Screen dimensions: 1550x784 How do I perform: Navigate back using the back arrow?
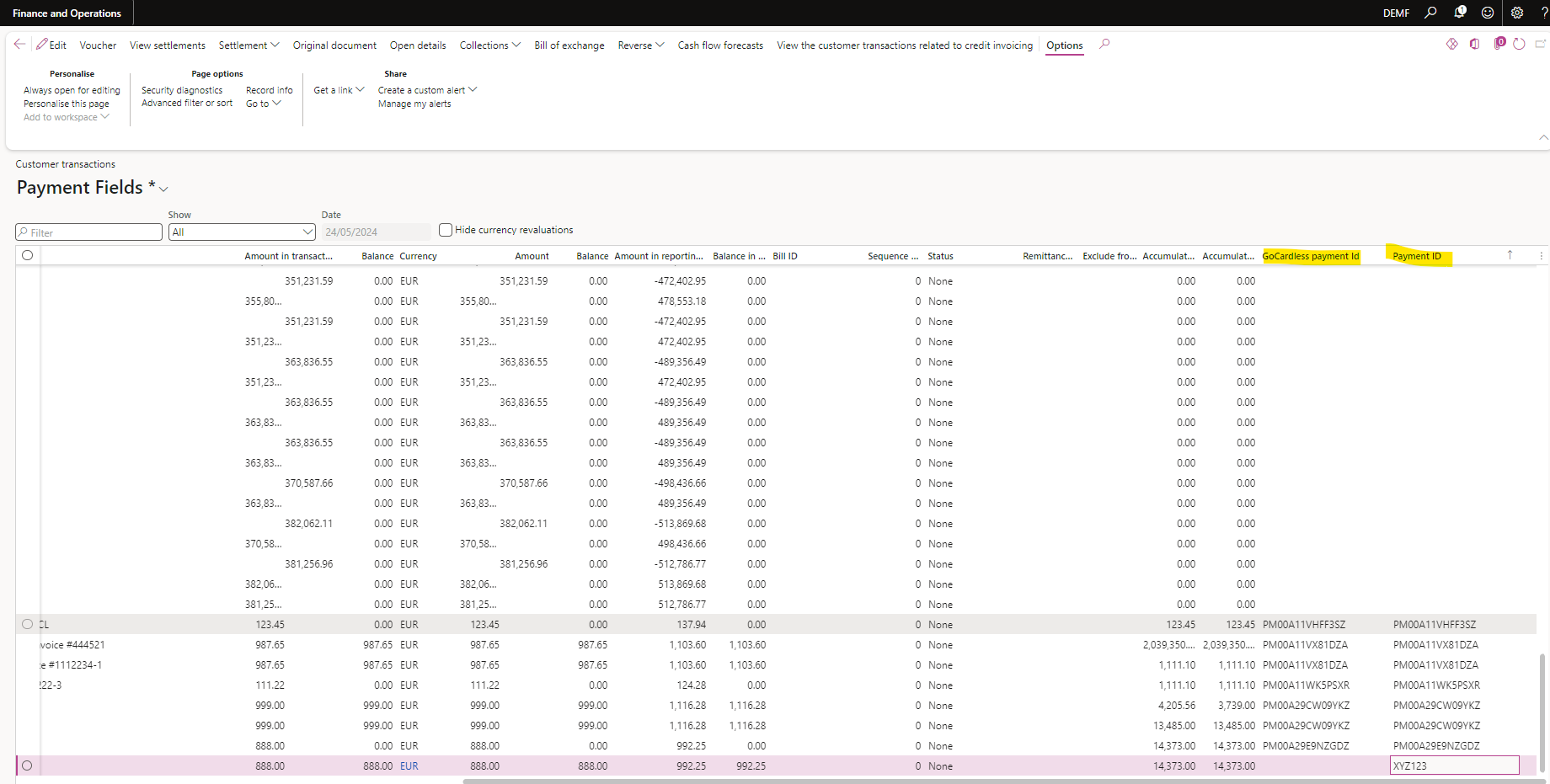tap(20, 45)
